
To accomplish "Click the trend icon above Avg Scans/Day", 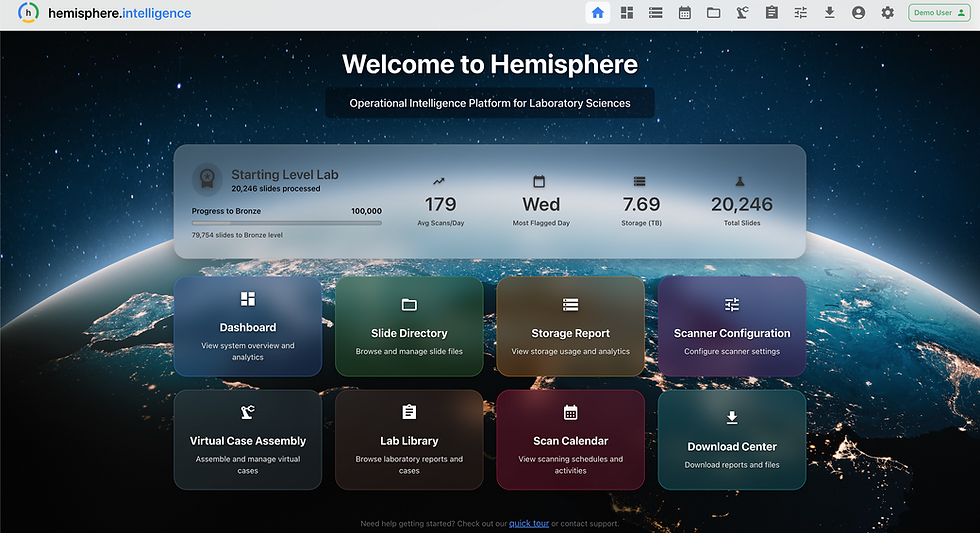I will (439, 181).
